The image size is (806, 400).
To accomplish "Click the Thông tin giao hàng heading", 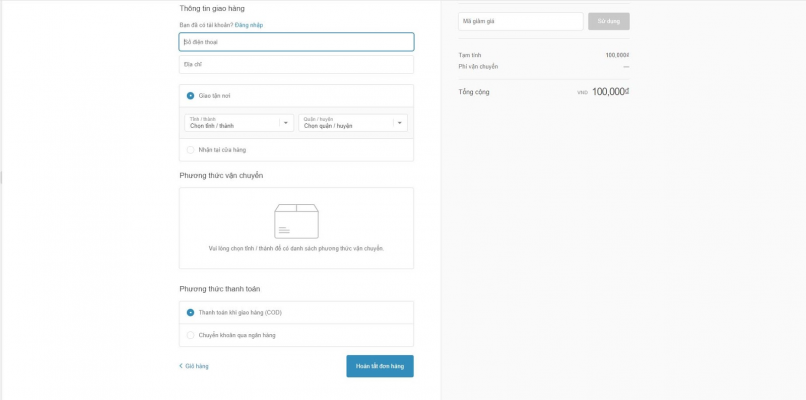I will (212, 9).
